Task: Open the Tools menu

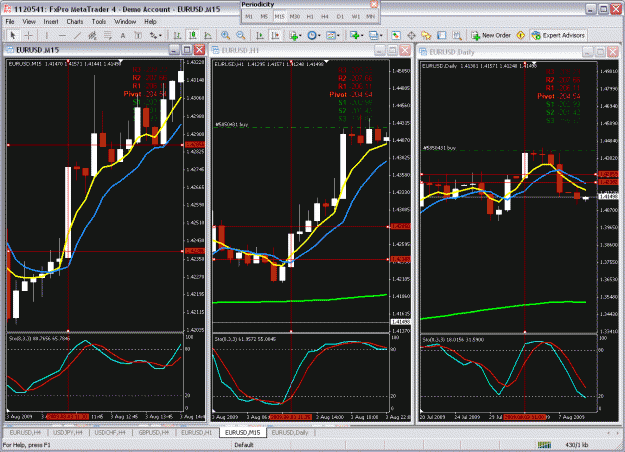Action: (x=98, y=22)
